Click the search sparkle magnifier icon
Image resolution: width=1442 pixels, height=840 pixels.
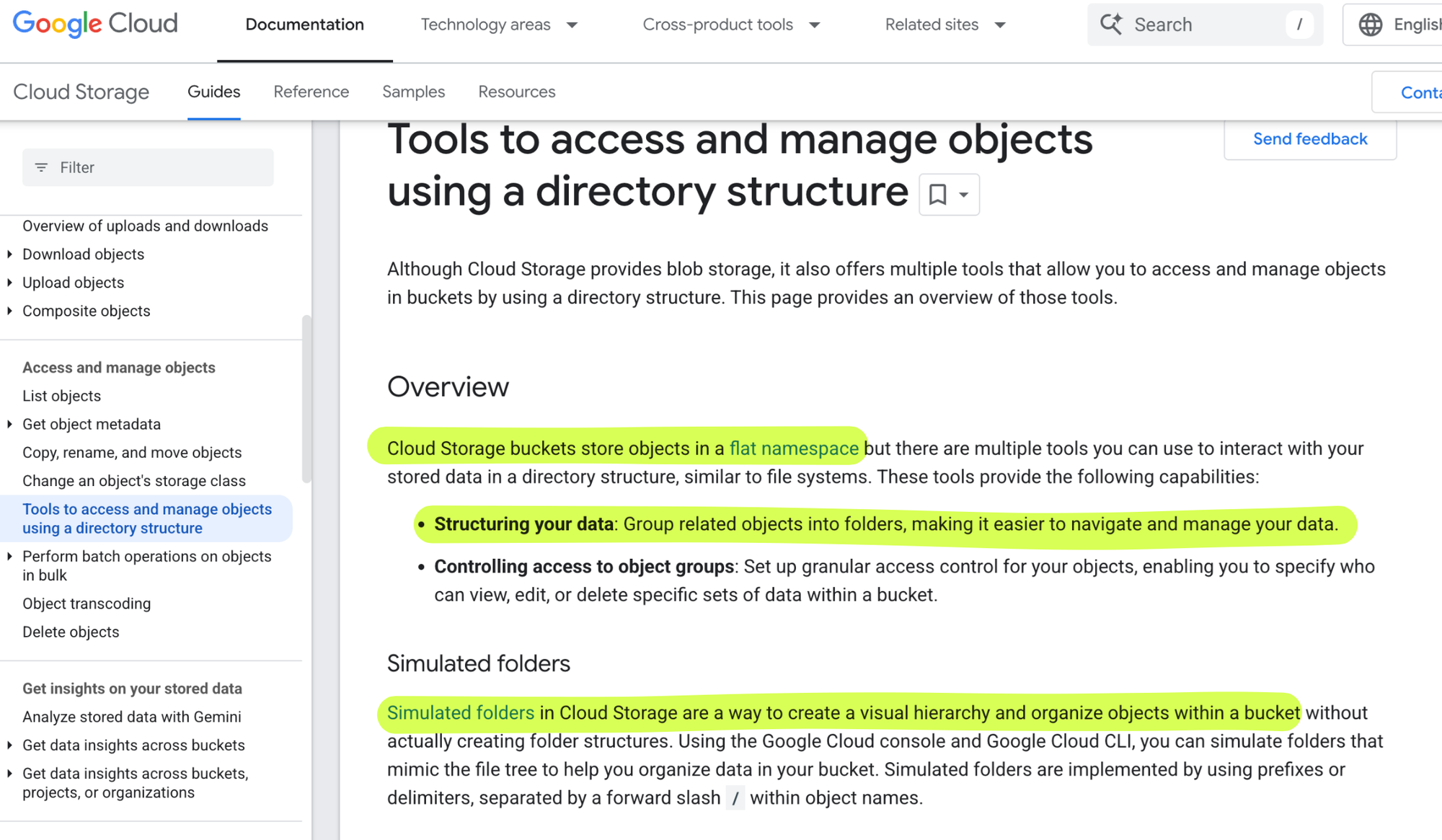coord(1111,24)
